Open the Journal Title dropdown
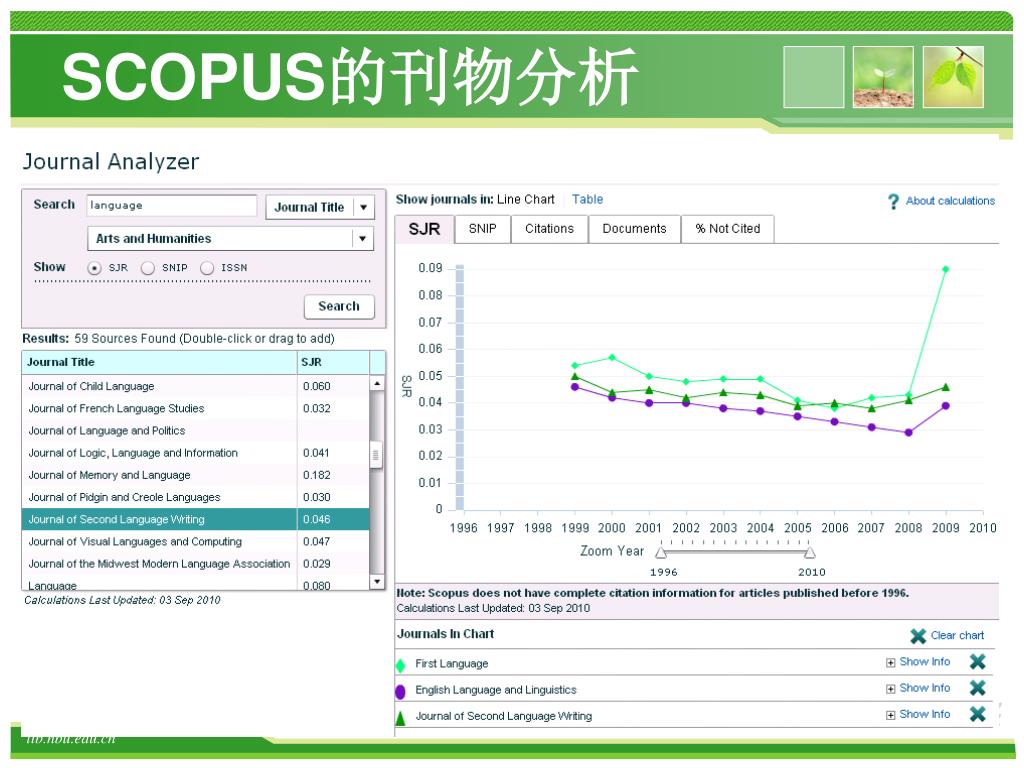 coord(320,208)
